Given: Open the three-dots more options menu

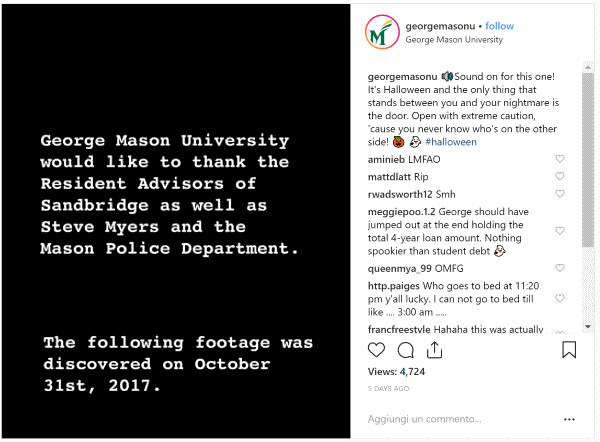Looking at the screenshot, I should 569,419.
